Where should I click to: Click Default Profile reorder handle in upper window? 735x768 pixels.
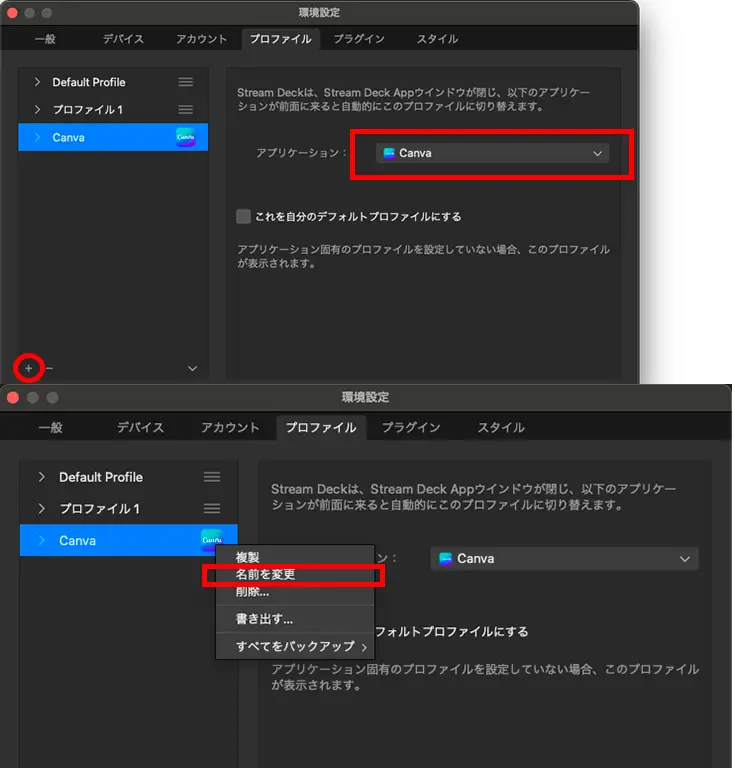click(186, 82)
